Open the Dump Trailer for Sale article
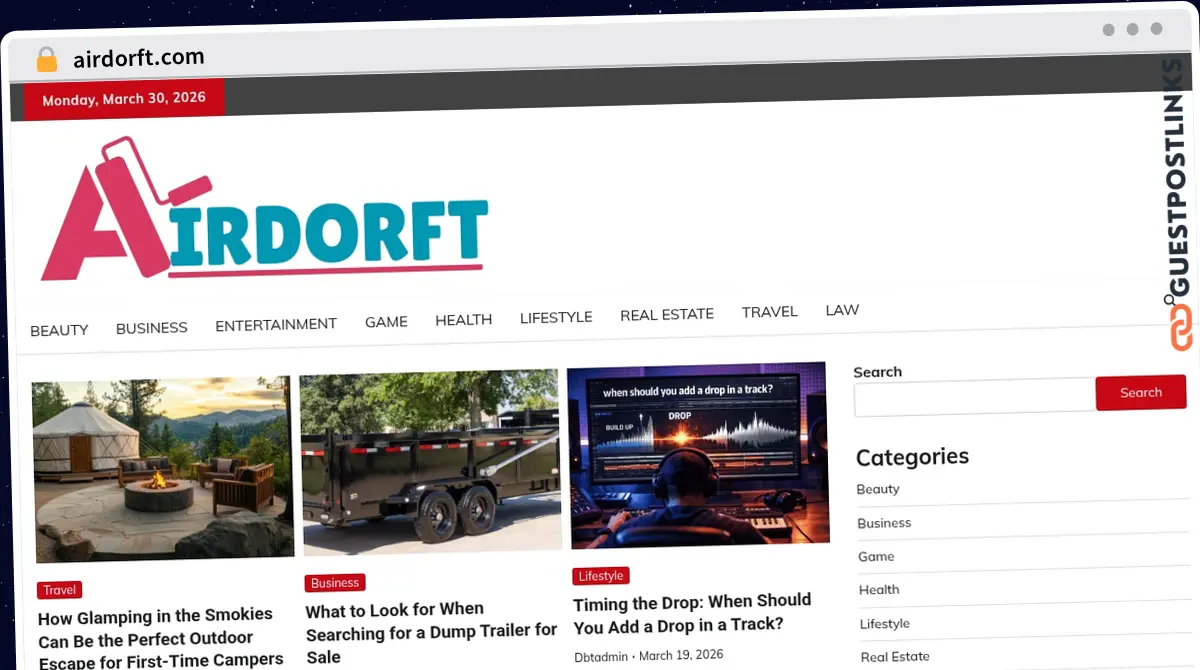1200x670 pixels. coord(431,633)
